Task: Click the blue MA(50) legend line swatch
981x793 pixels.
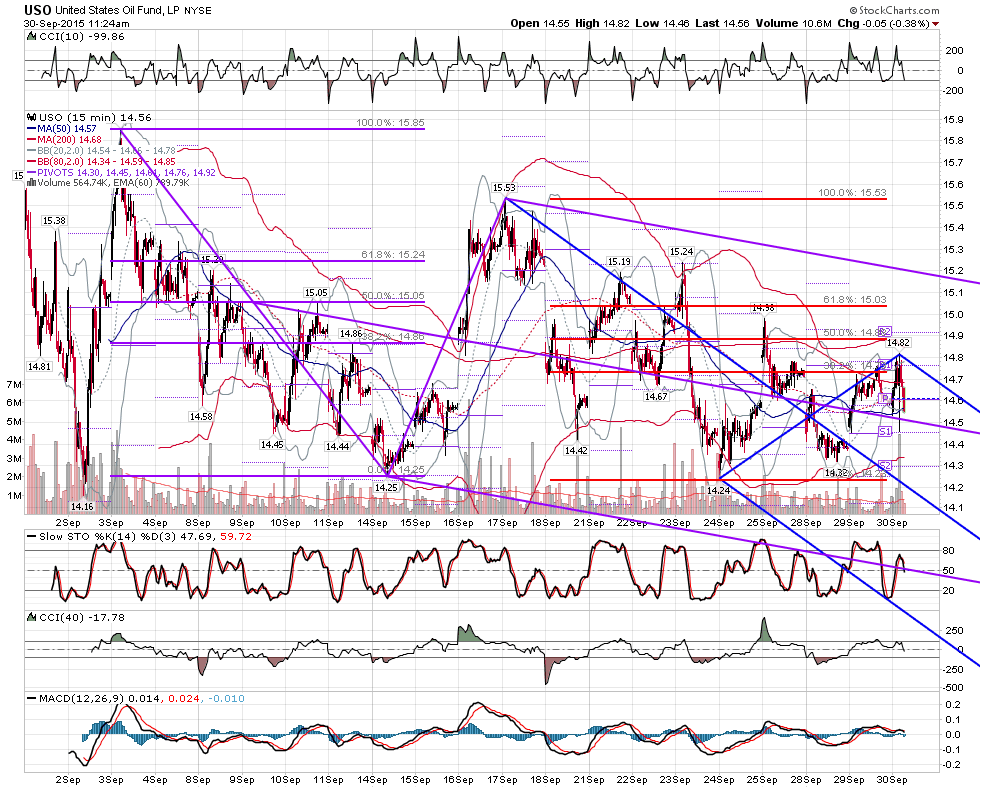Action: [31, 129]
